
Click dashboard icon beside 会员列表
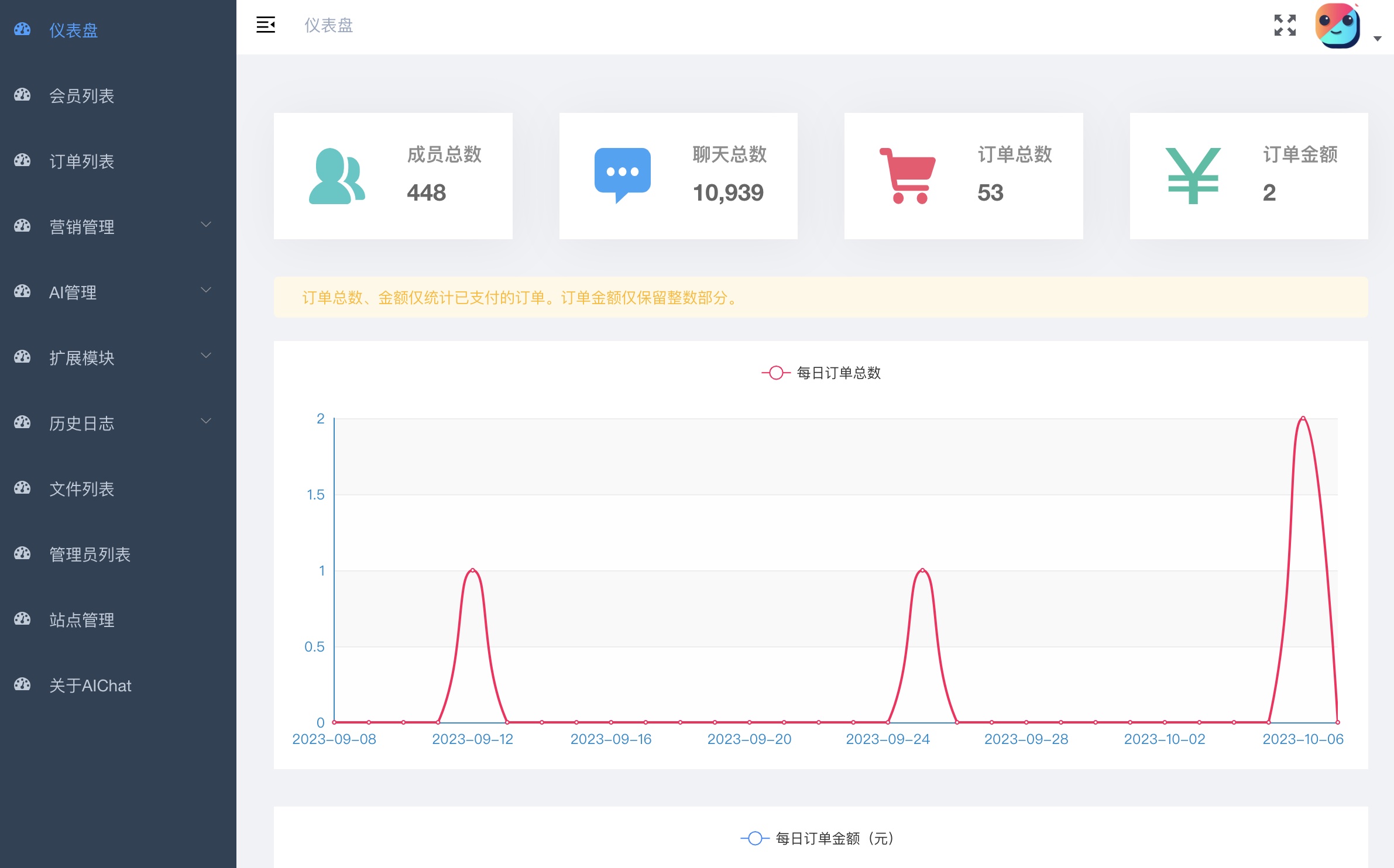(22, 95)
